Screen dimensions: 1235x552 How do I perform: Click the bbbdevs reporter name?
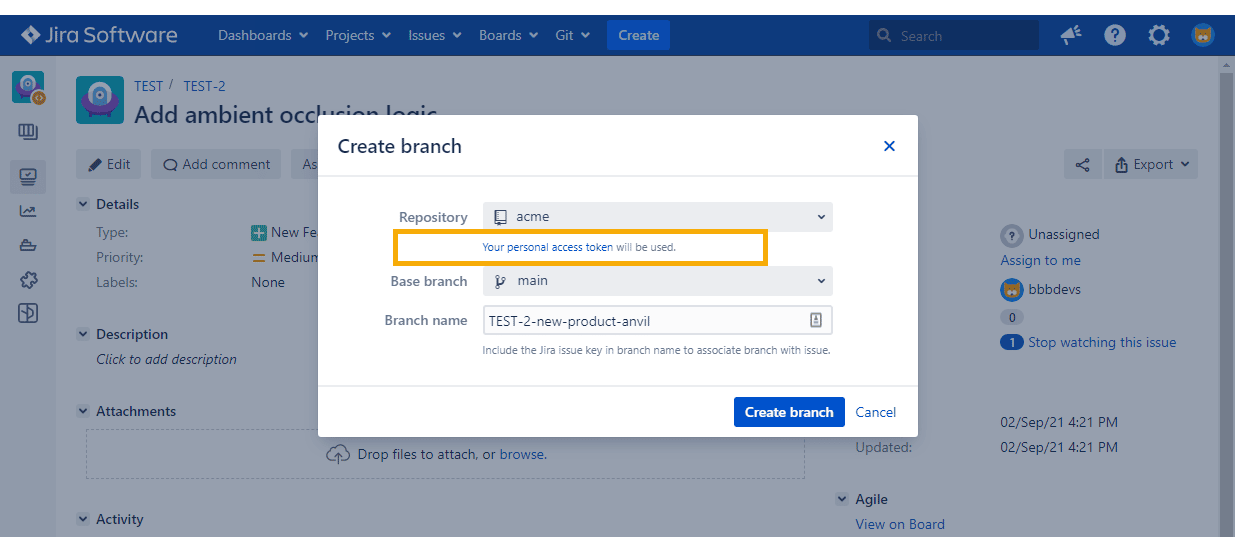pos(1057,289)
